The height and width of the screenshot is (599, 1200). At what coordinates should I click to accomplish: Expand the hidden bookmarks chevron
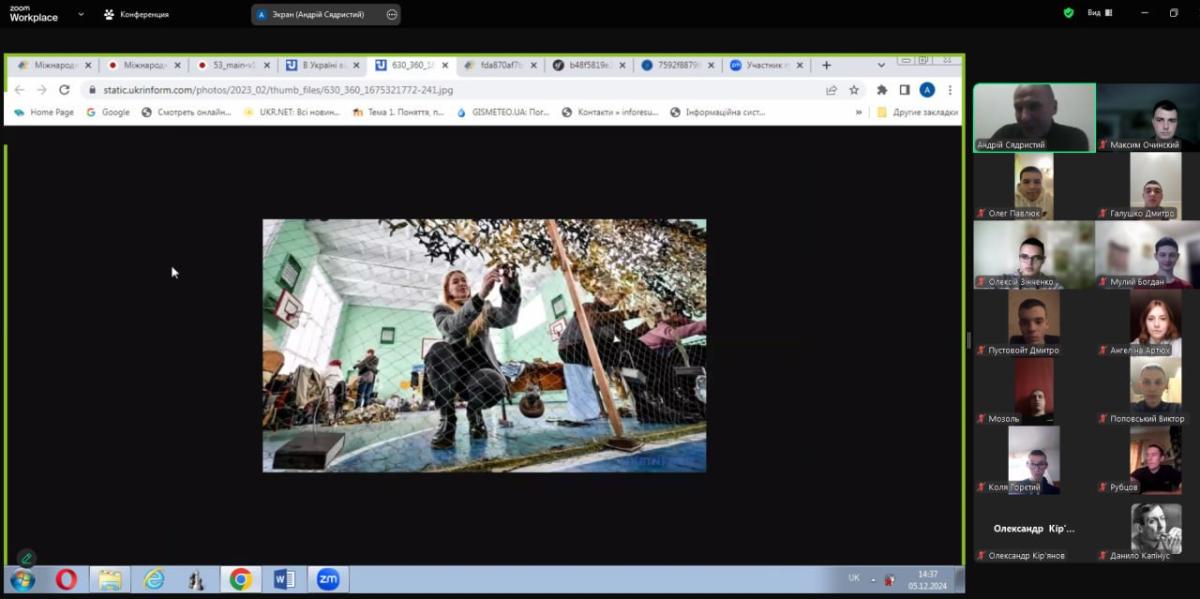click(858, 113)
